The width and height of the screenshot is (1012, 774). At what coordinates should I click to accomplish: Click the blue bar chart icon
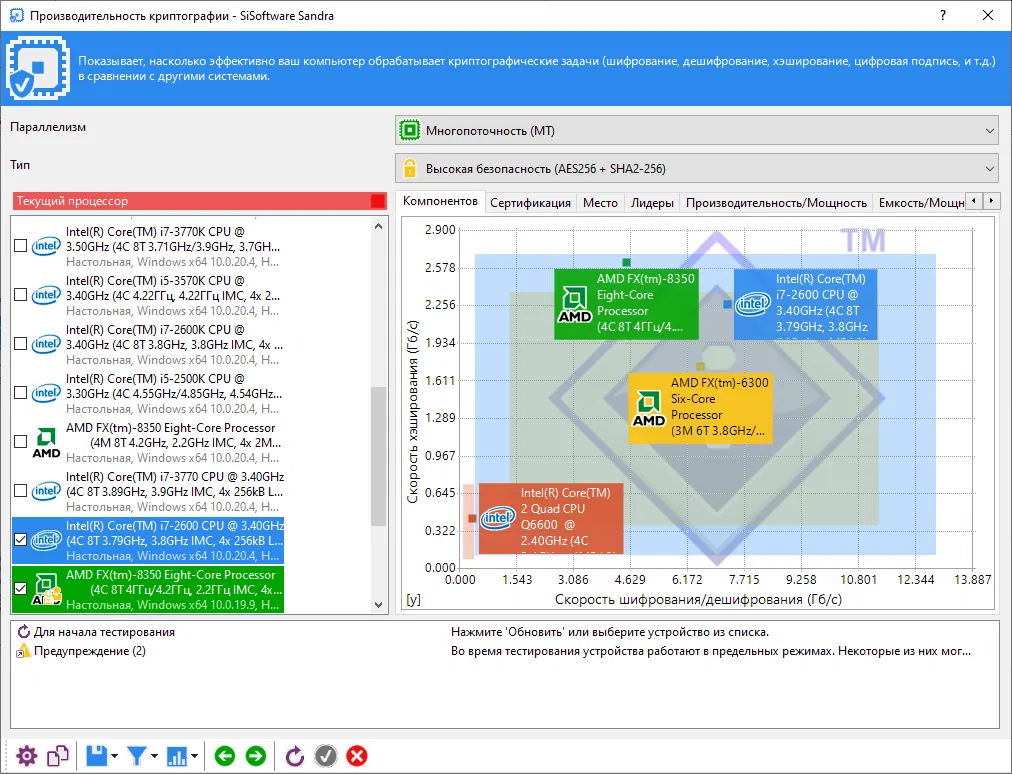[178, 756]
